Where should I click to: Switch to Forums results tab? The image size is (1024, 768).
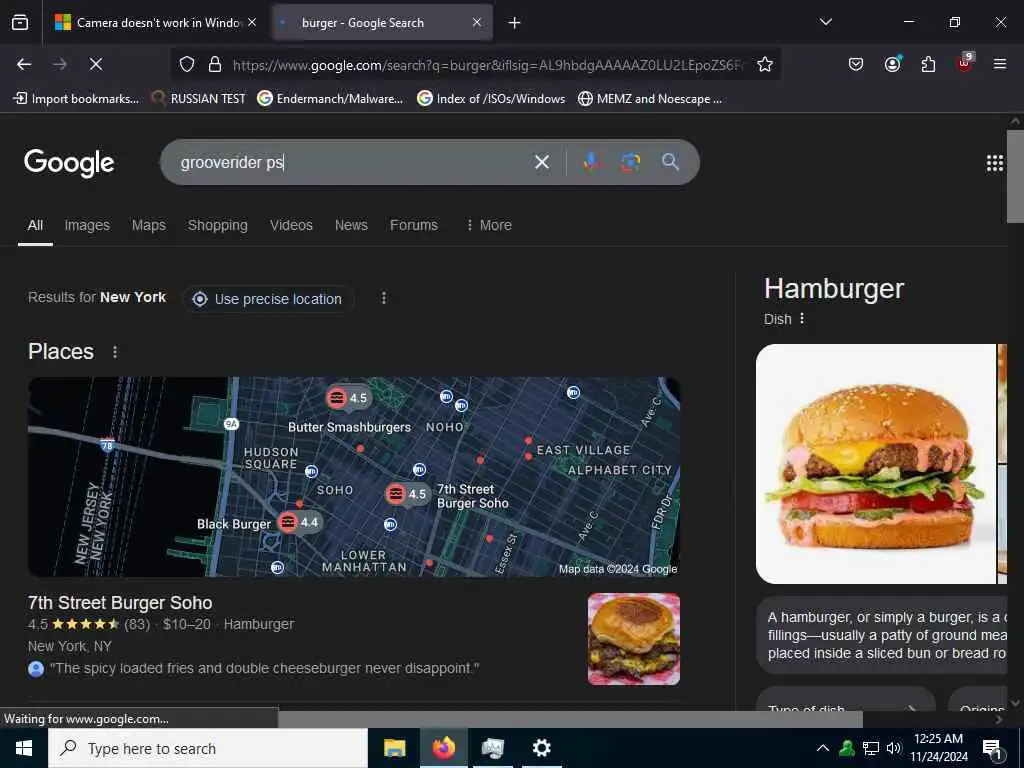pos(414,225)
